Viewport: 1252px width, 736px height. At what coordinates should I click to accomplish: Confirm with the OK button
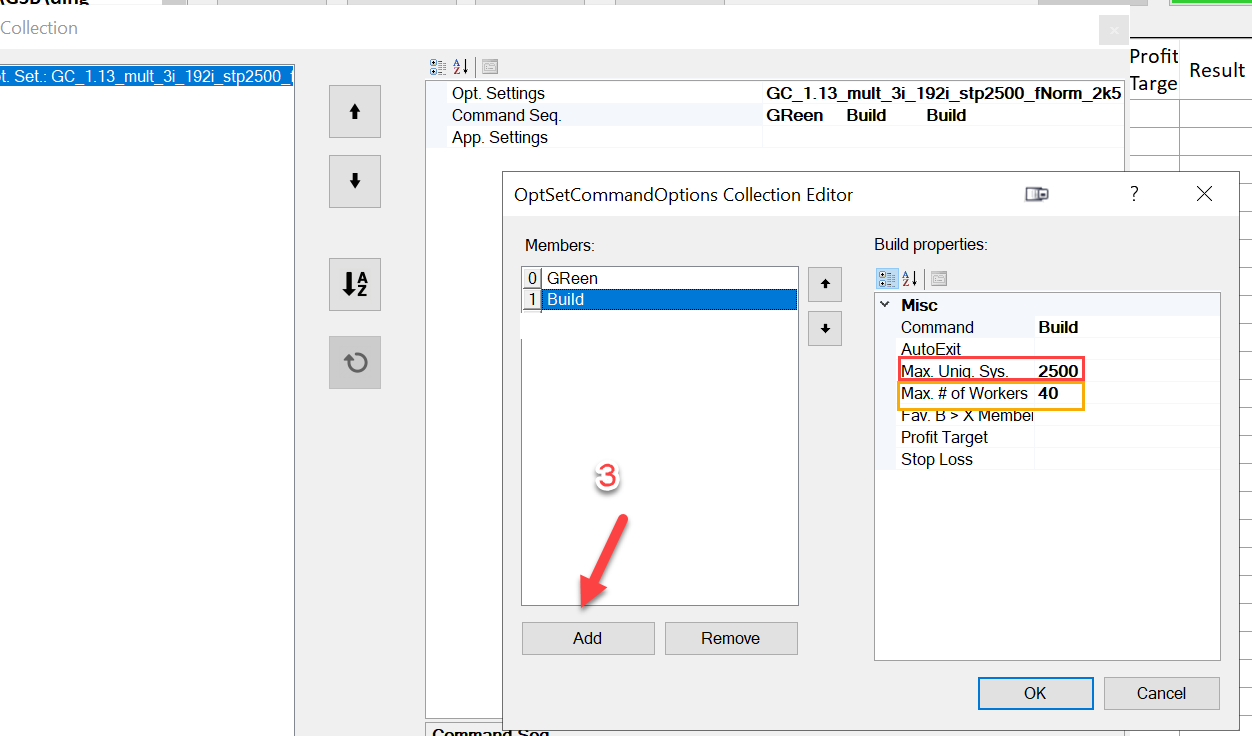coord(1035,693)
